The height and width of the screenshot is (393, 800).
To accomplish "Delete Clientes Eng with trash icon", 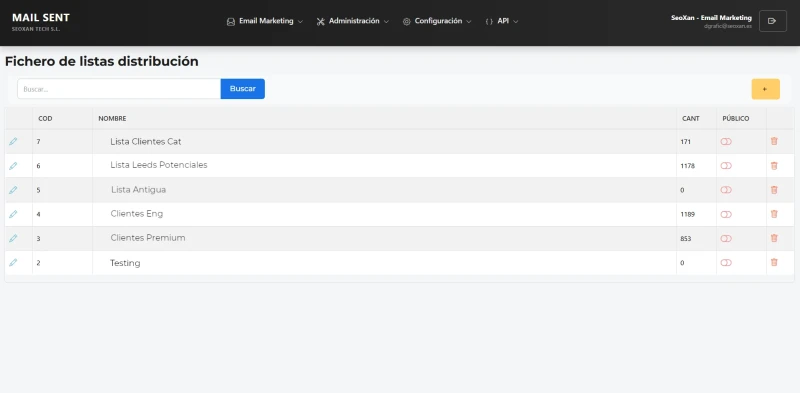I will (774, 214).
